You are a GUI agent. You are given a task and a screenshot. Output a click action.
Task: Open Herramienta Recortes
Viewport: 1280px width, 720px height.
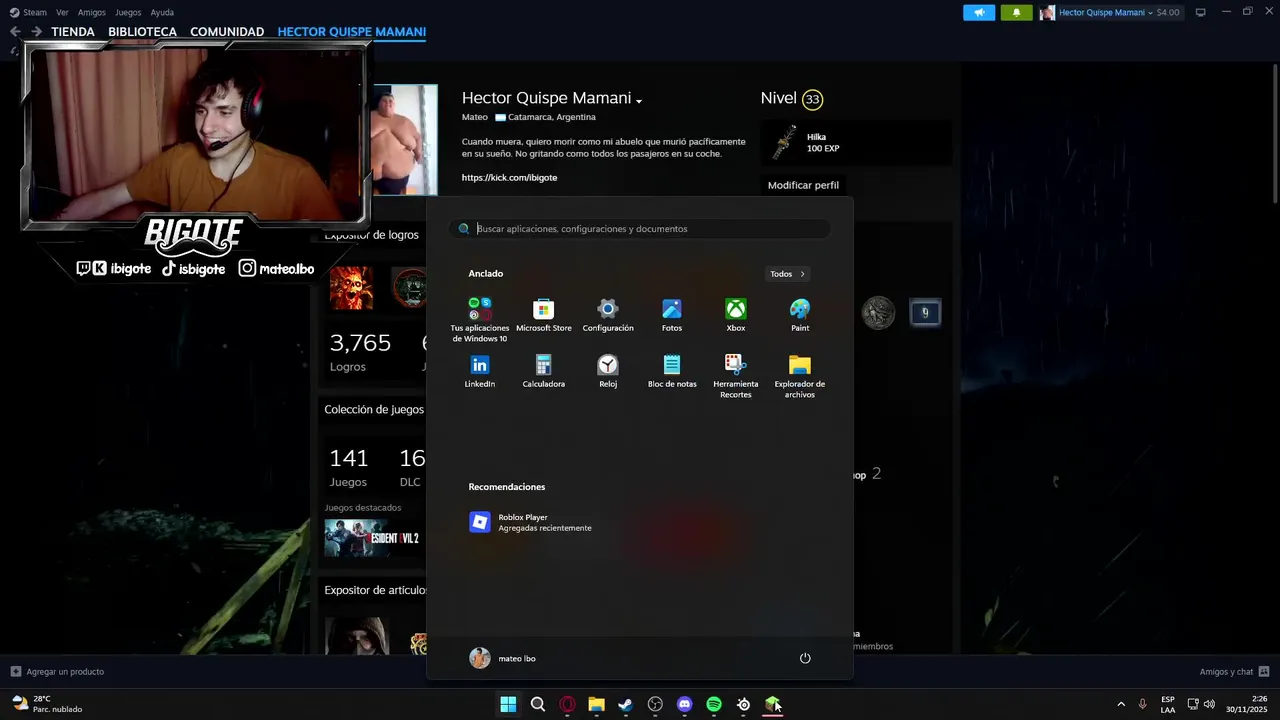tap(736, 376)
